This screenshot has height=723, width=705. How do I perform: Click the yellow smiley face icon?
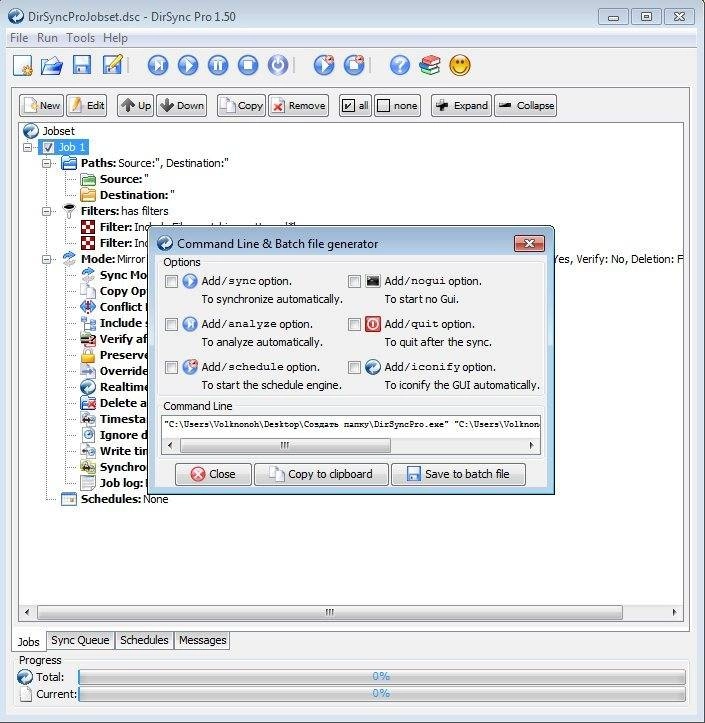460,65
